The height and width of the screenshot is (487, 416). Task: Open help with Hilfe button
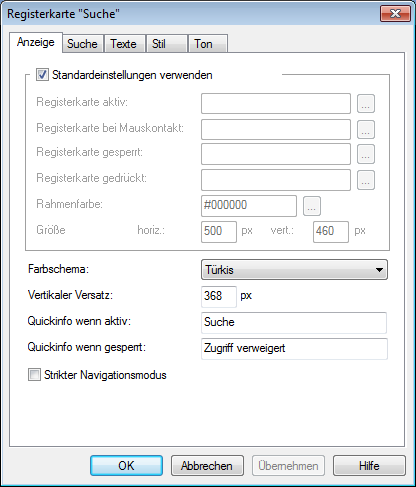pos(369,466)
